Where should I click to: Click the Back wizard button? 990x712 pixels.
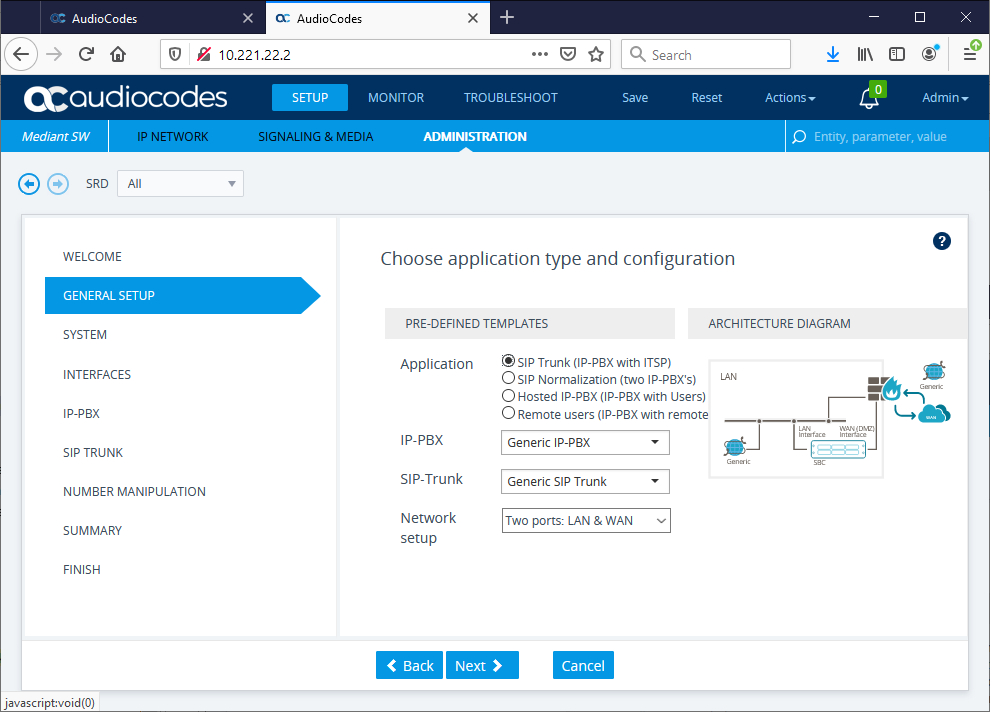pos(410,665)
